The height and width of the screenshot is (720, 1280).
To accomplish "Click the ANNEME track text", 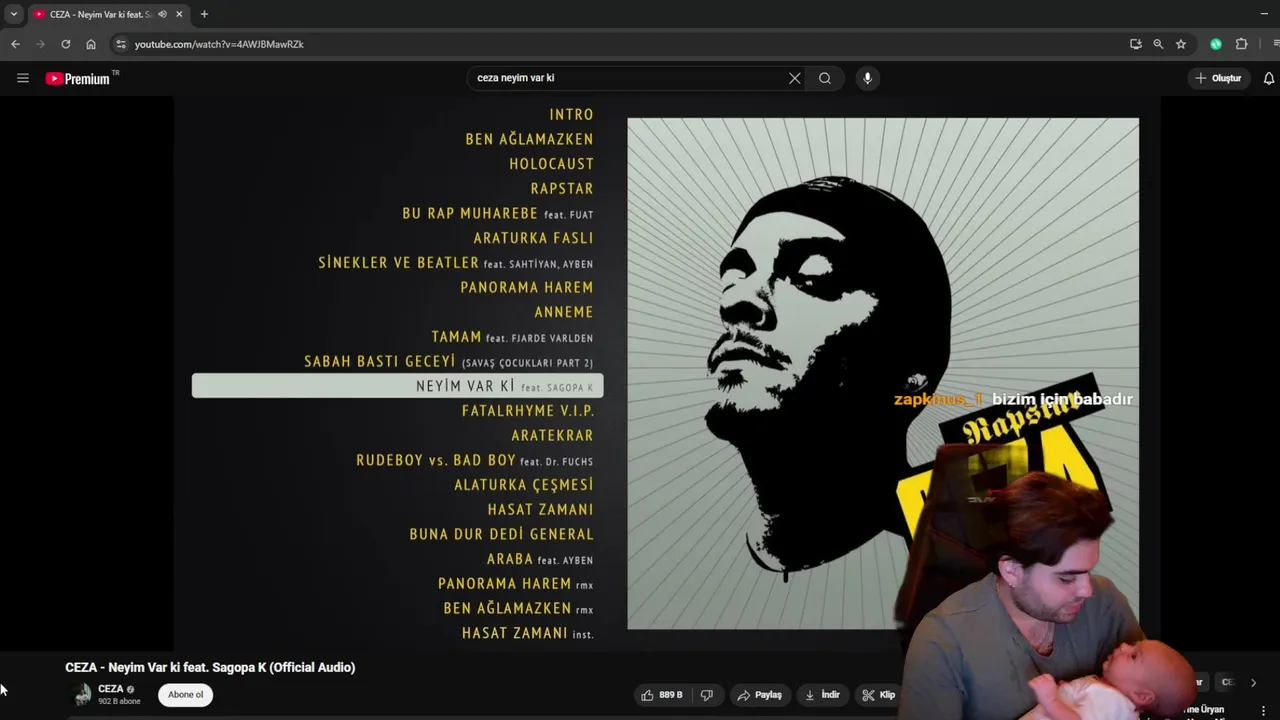I will (564, 312).
